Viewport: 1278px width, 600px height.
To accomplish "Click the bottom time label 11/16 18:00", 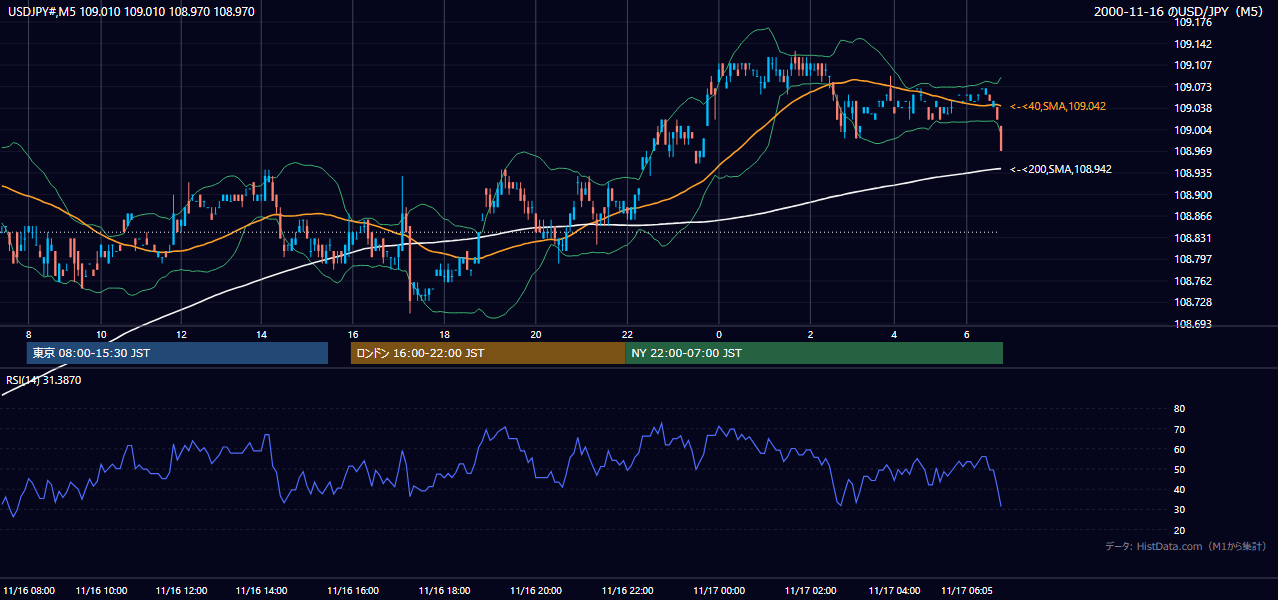I will pos(445,591).
